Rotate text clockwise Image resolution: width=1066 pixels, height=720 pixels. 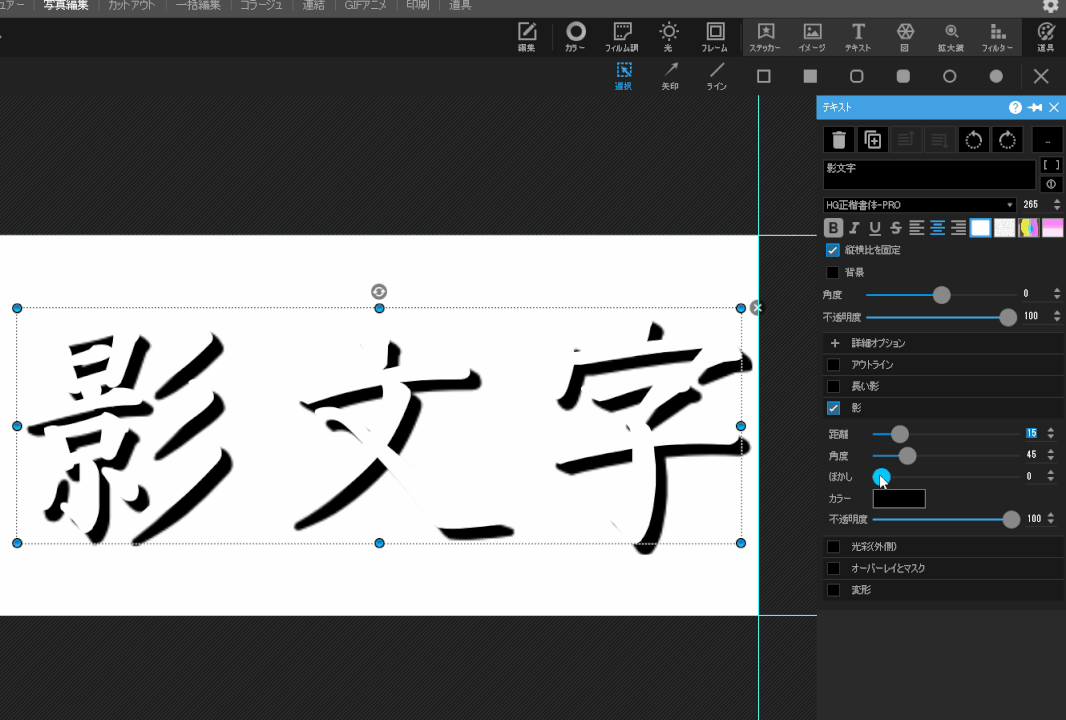point(1007,140)
